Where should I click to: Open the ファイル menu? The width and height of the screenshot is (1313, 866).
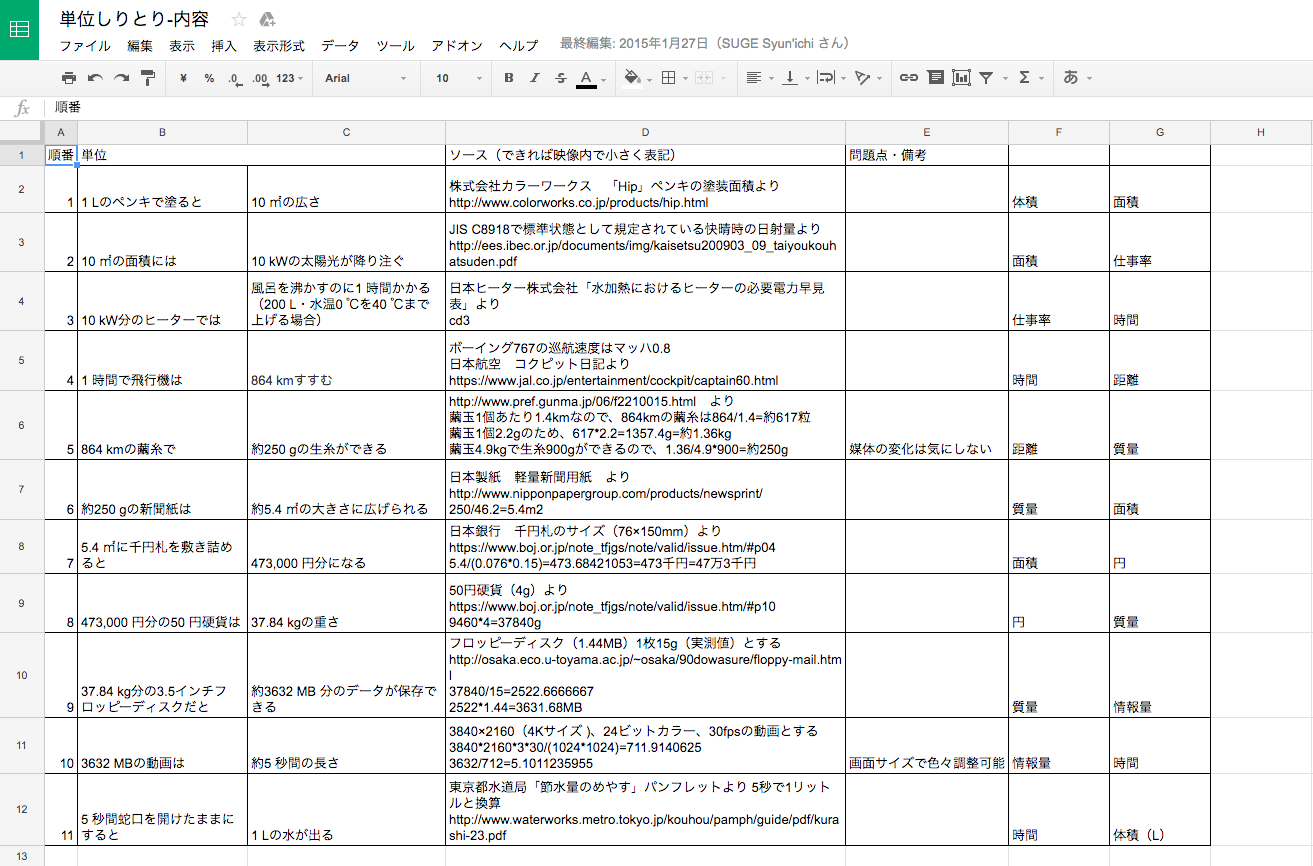[x=85, y=46]
